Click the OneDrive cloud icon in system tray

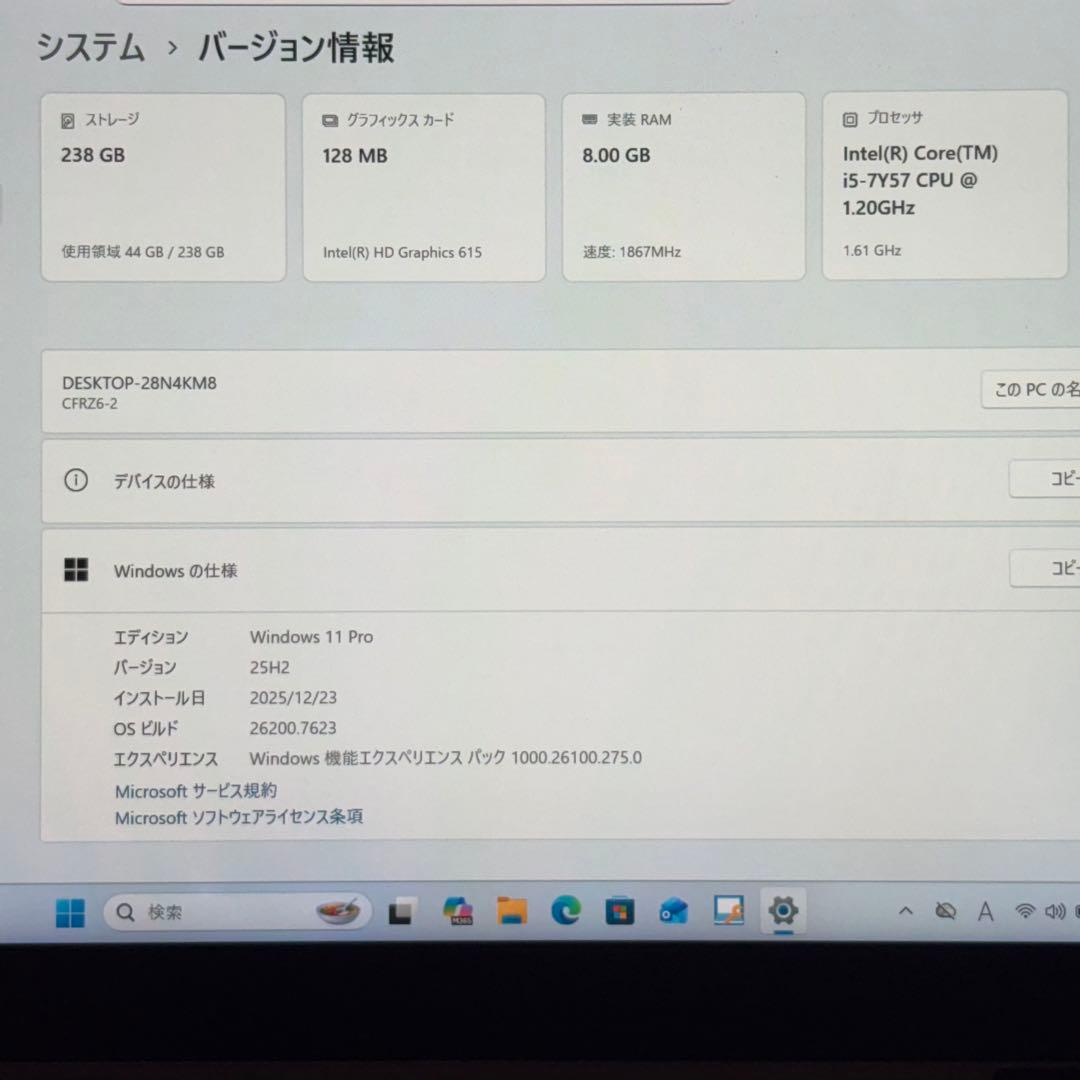(x=944, y=911)
